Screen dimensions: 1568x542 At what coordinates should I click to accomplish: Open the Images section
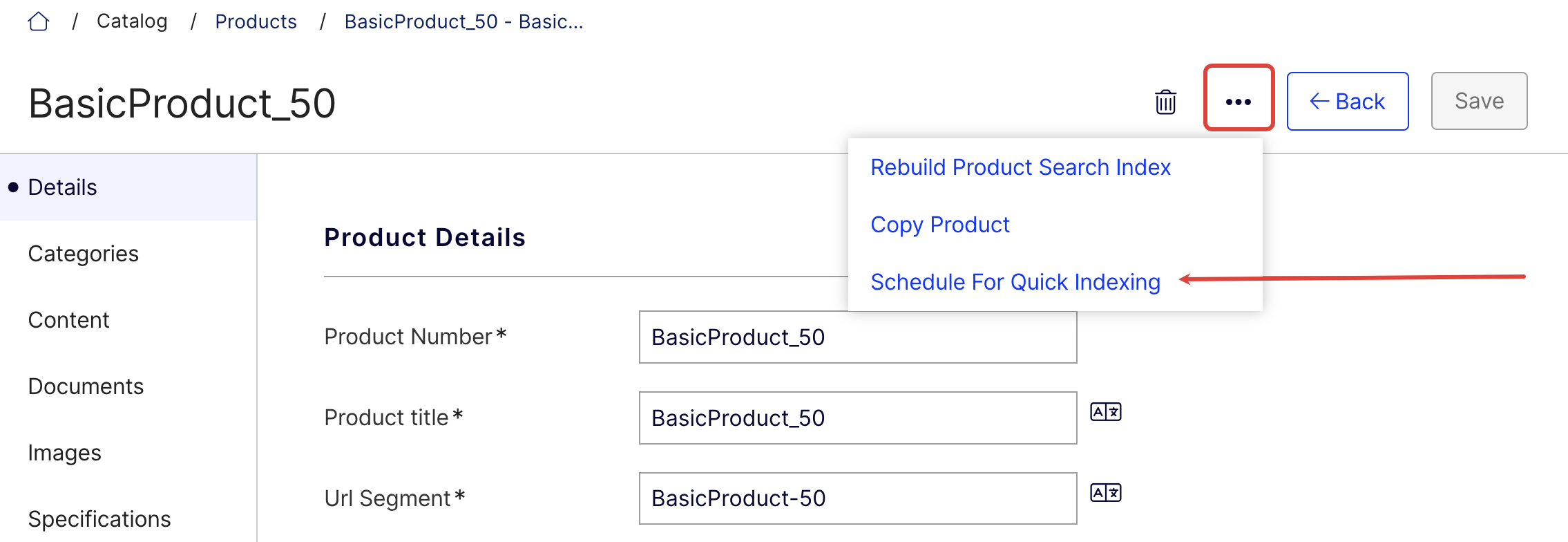(64, 452)
